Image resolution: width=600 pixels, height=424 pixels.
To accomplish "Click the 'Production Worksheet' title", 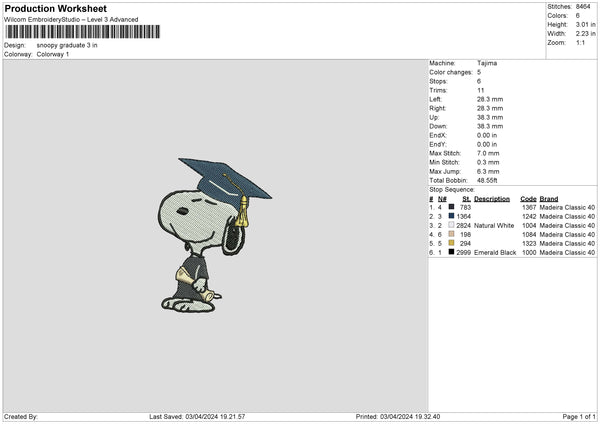I will (56, 8).
